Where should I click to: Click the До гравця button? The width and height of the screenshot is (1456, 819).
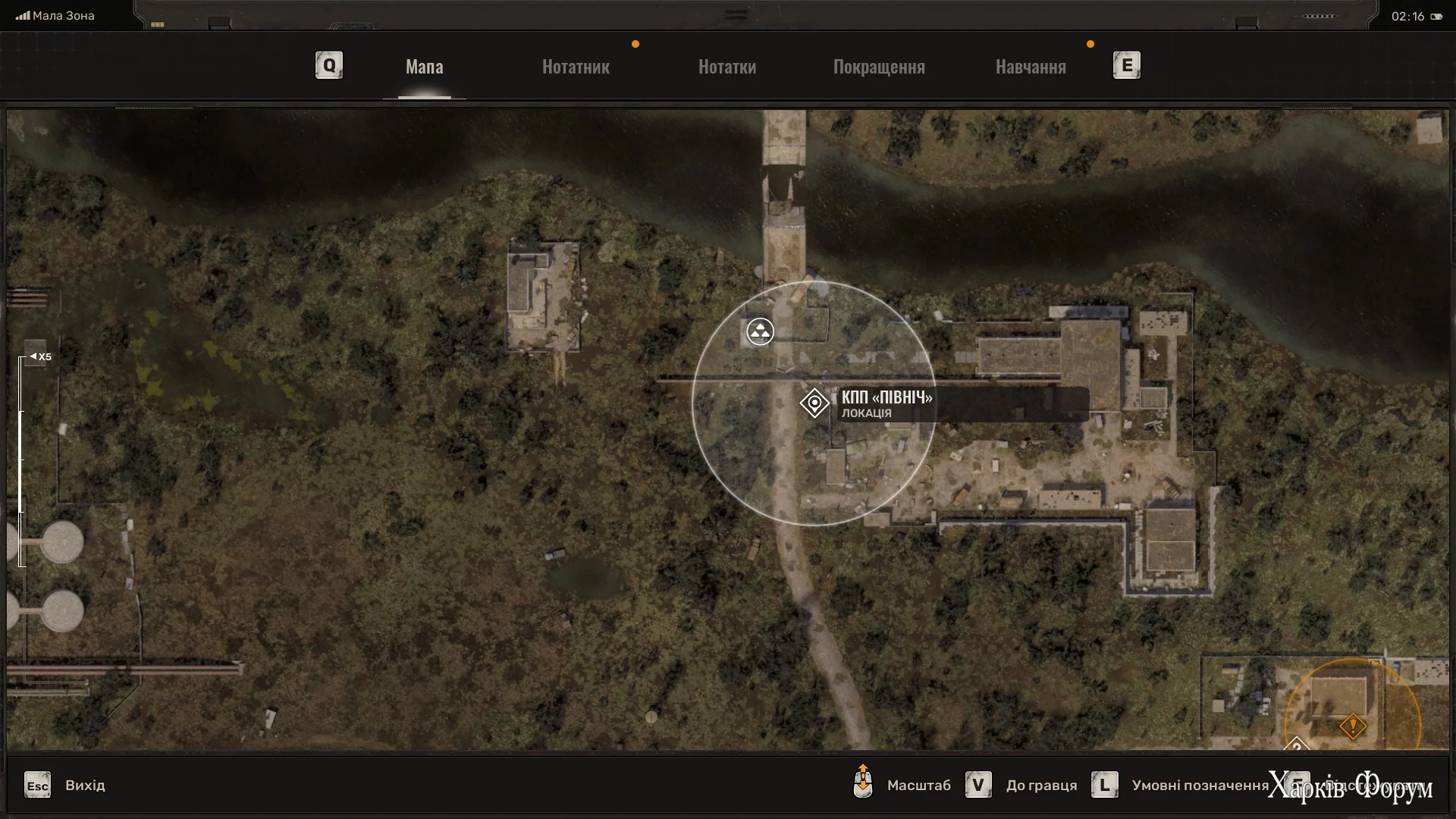(x=1041, y=786)
